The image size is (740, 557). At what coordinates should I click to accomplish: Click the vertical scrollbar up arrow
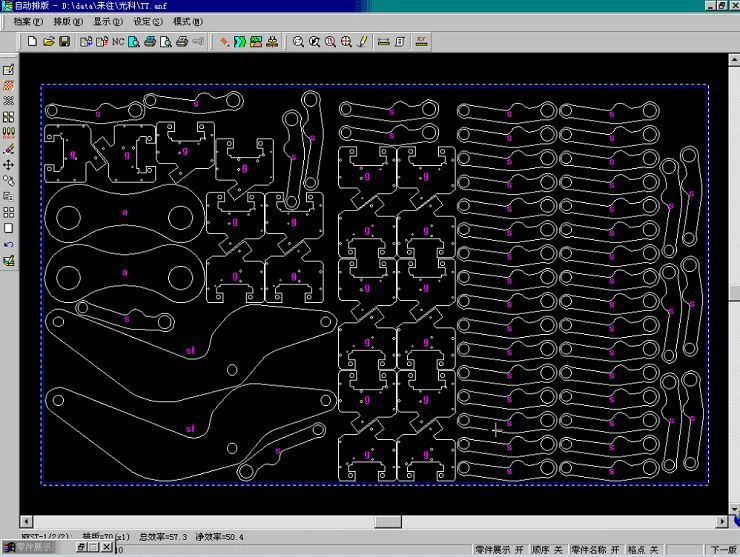point(732,59)
